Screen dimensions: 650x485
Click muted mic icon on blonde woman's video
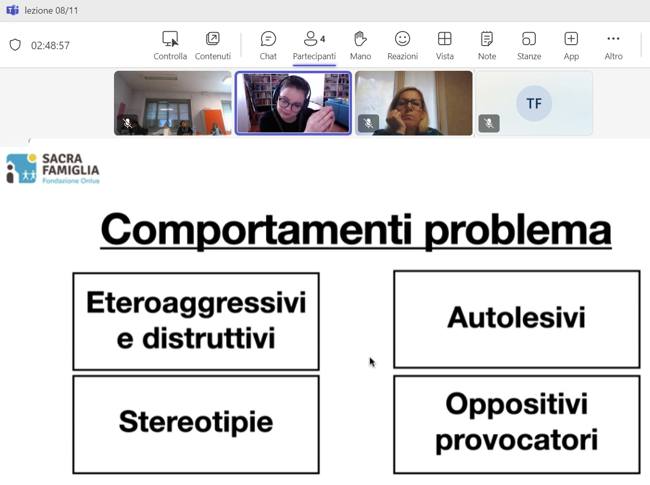coord(369,123)
